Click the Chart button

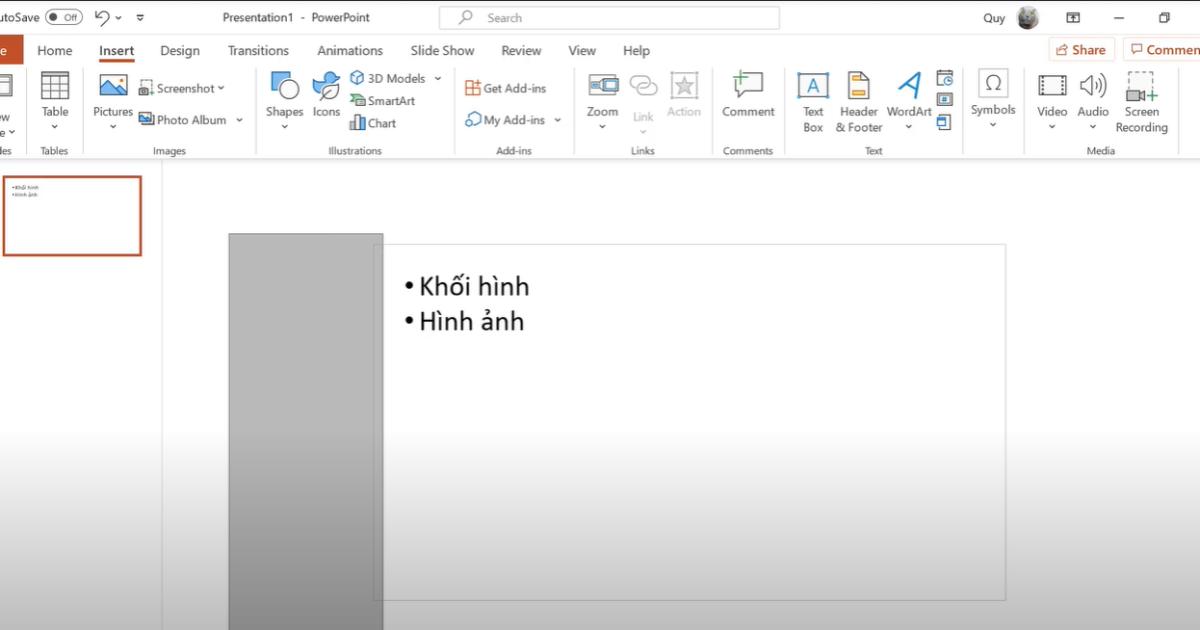(373, 123)
